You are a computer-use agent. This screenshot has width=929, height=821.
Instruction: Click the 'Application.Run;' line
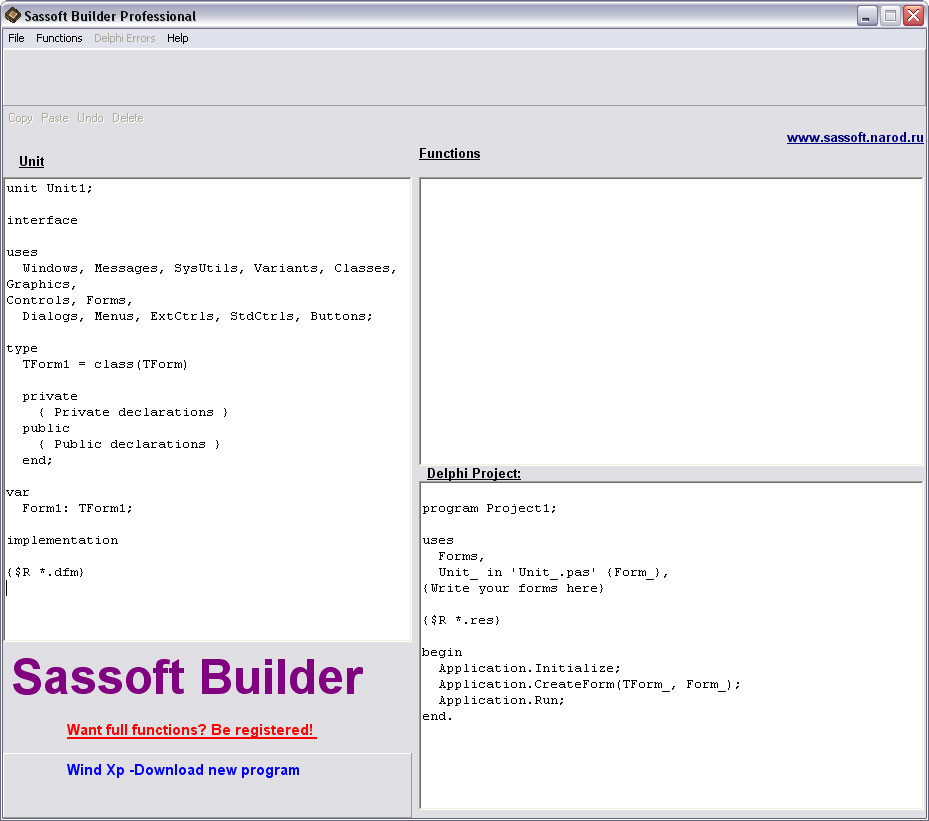coord(502,700)
